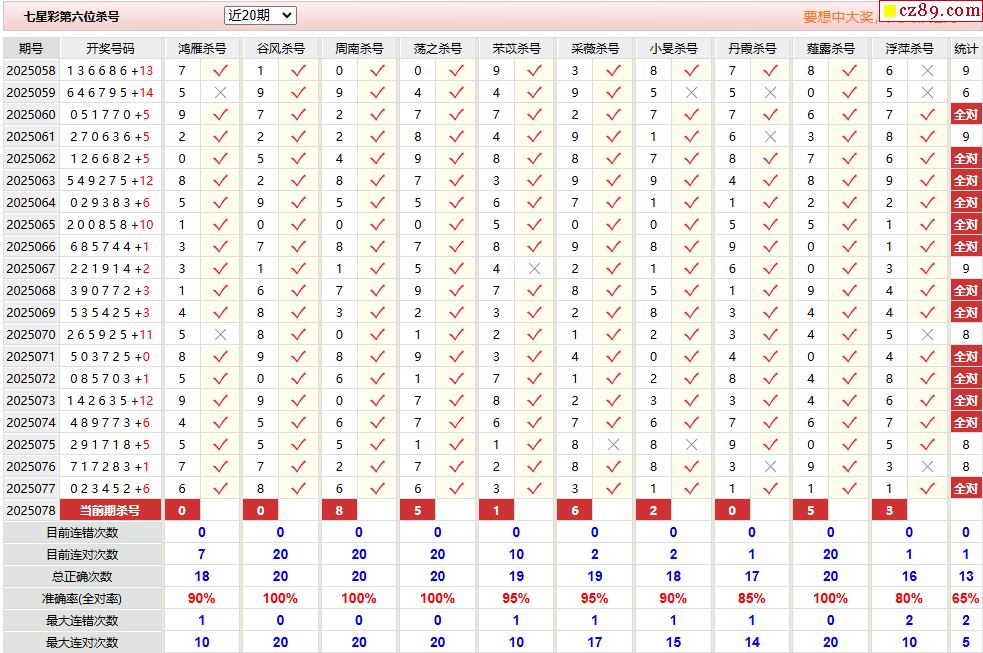The image size is (983, 653).
Task: Click the 谷风杀号 column header
Action: (280, 49)
